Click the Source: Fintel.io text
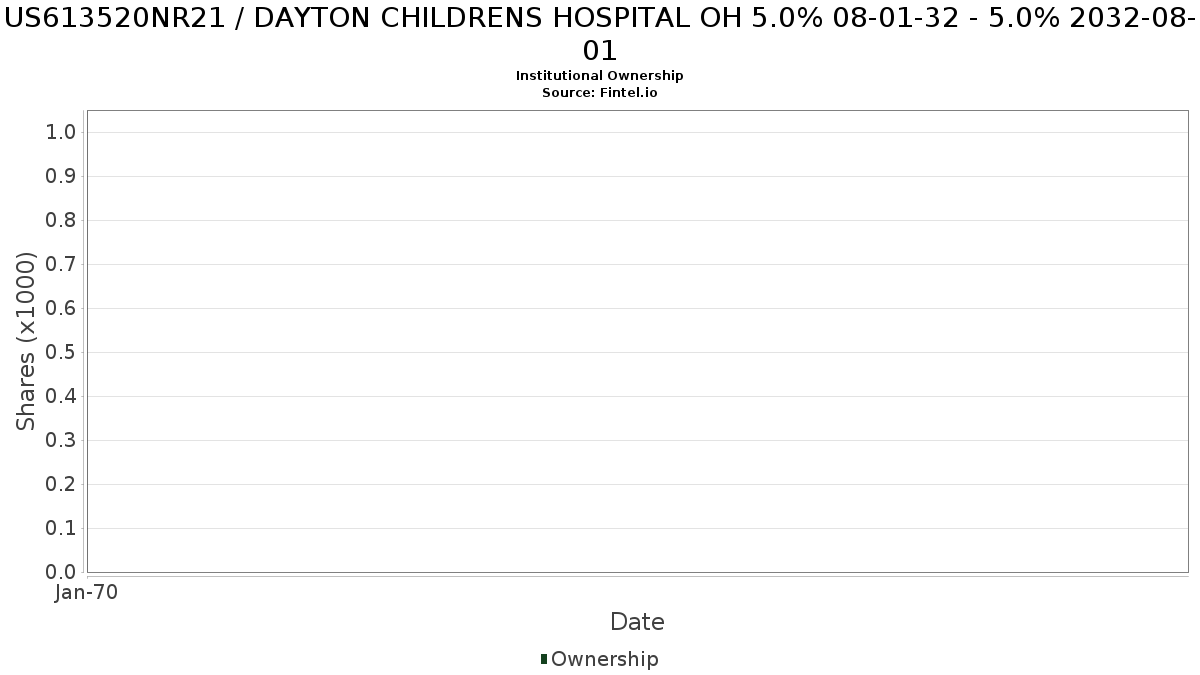The width and height of the screenshot is (1200, 675). [x=599, y=92]
